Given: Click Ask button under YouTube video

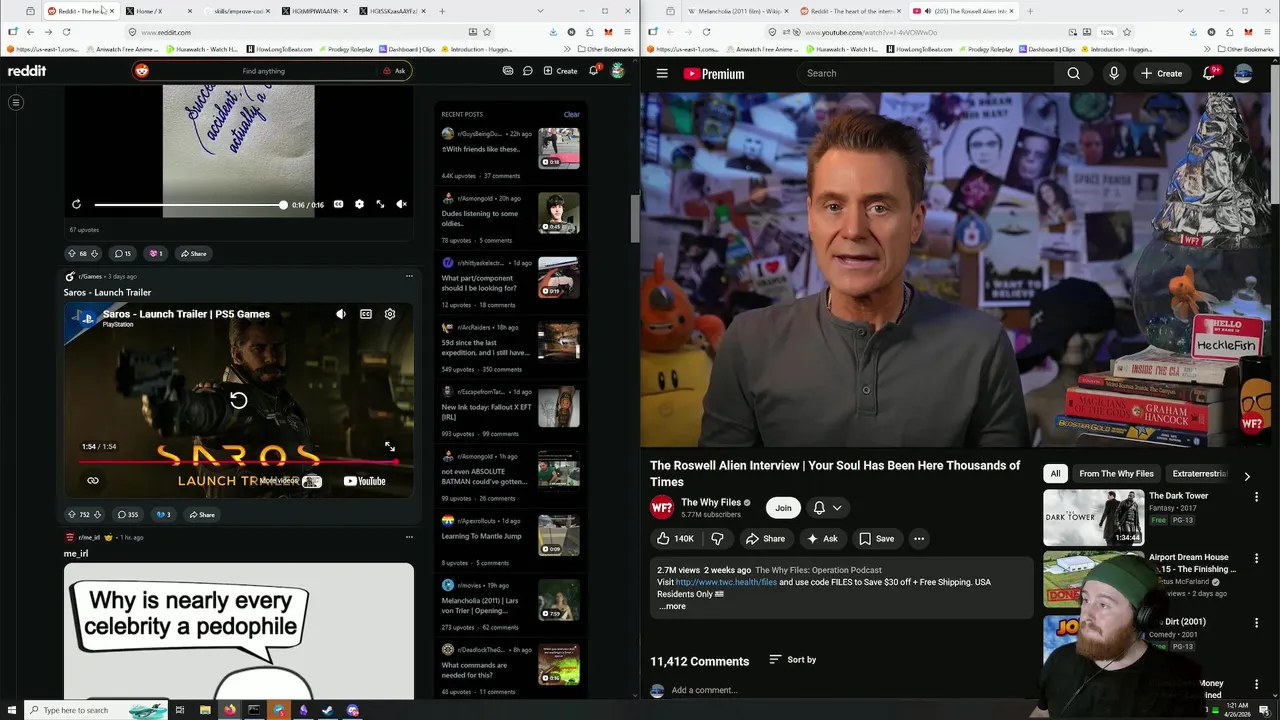Looking at the screenshot, I should 821,539.
